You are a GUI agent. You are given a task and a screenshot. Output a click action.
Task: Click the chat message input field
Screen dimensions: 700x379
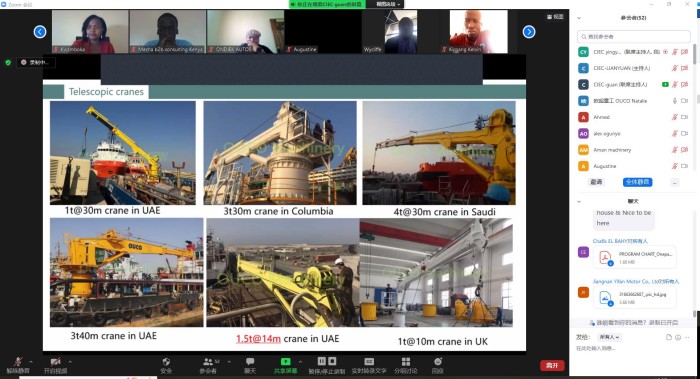[x=634, y=348]
